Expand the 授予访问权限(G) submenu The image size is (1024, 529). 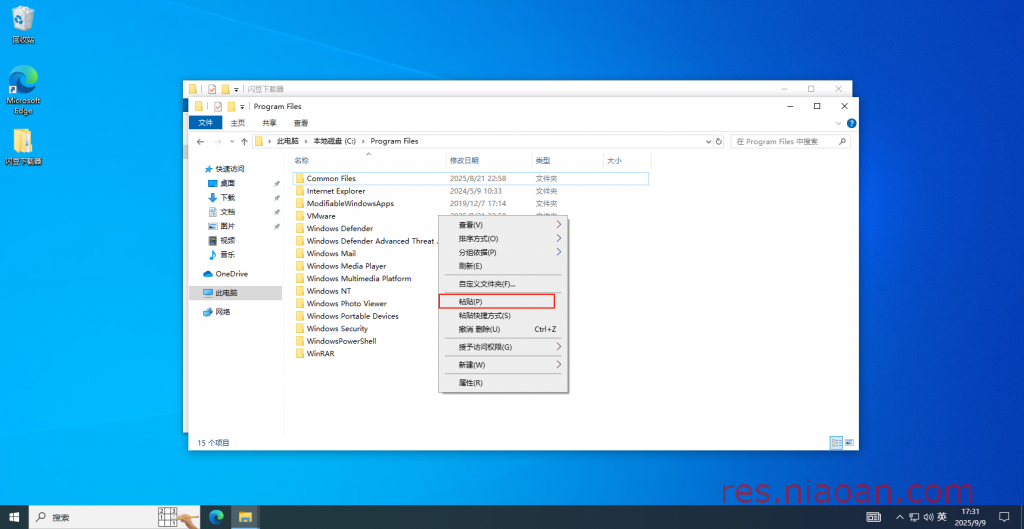point(559,347)
